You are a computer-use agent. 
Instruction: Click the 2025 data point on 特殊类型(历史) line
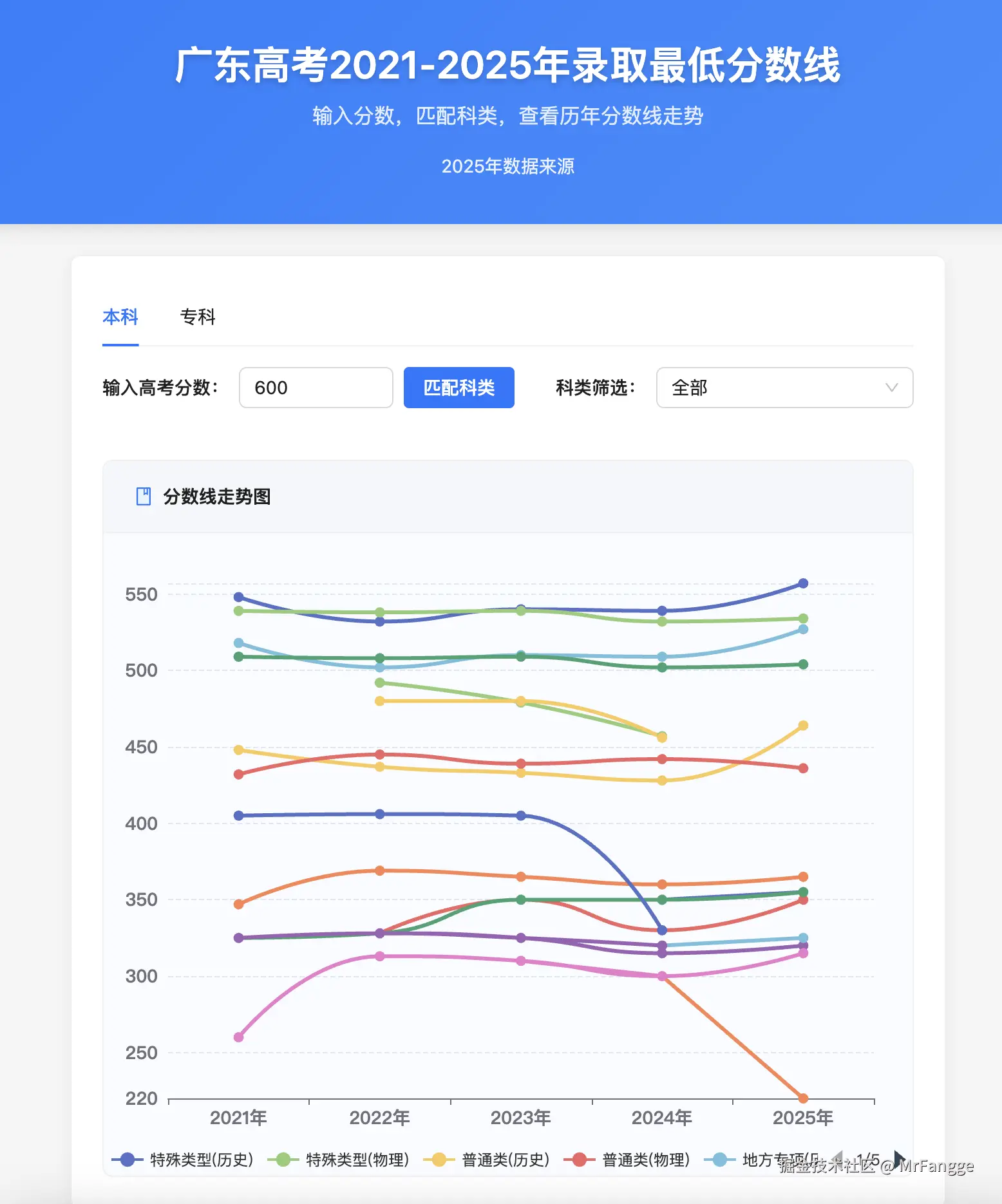[x=802, y=582]
